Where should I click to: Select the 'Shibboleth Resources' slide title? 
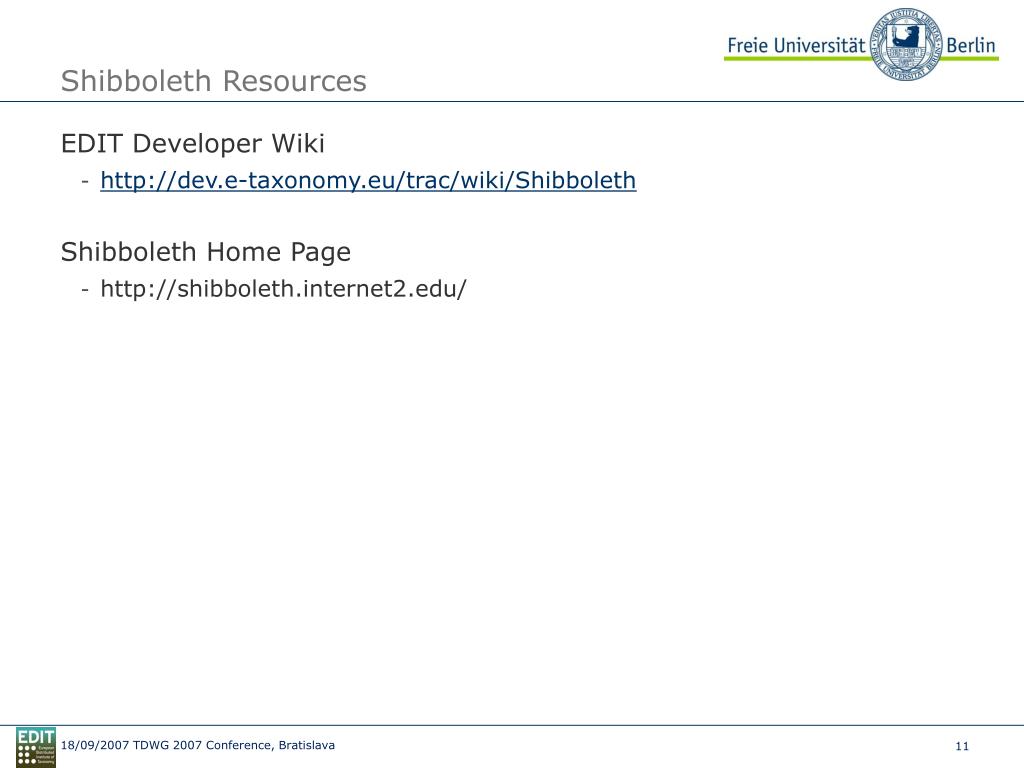coord(214,81)
